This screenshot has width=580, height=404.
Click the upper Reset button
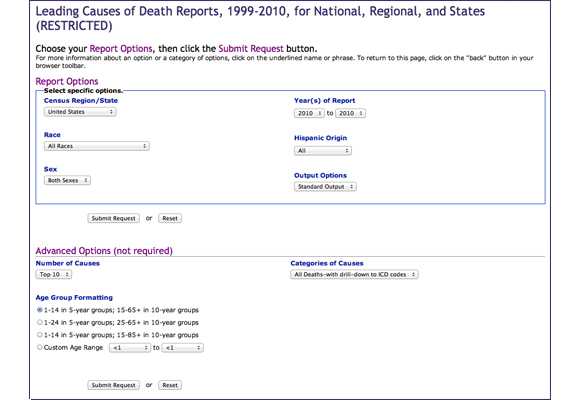(x=170, y=218)
